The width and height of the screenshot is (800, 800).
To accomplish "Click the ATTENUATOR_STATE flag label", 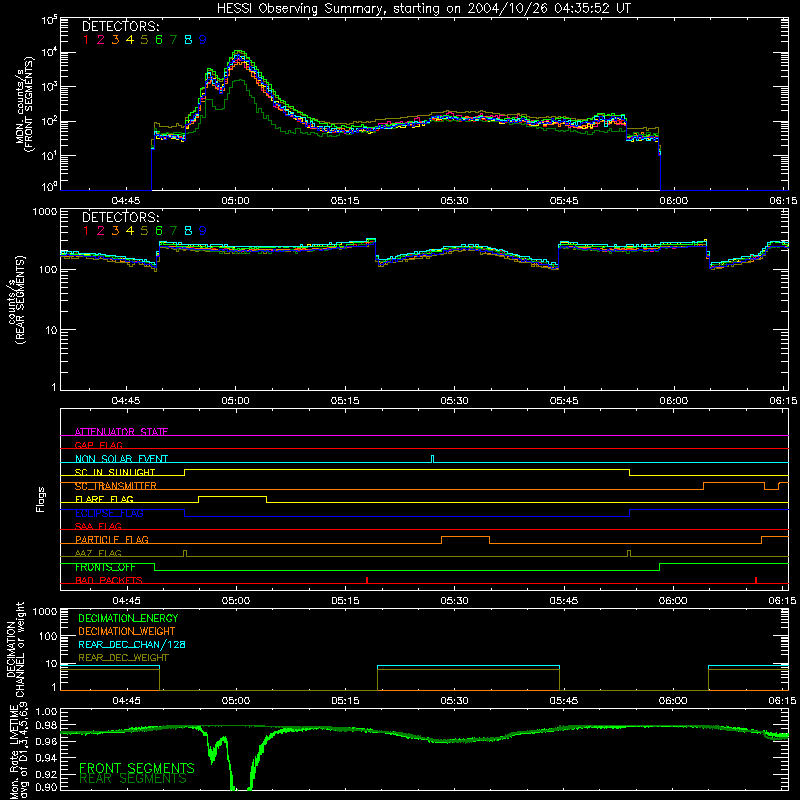I will pos(121,432).
